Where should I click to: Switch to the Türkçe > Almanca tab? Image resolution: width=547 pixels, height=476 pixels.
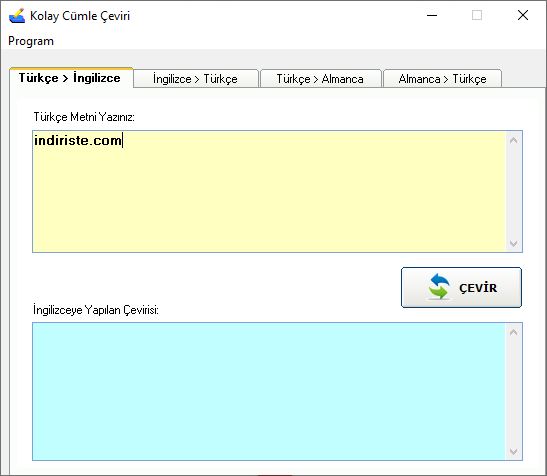(x=320, y=79)
